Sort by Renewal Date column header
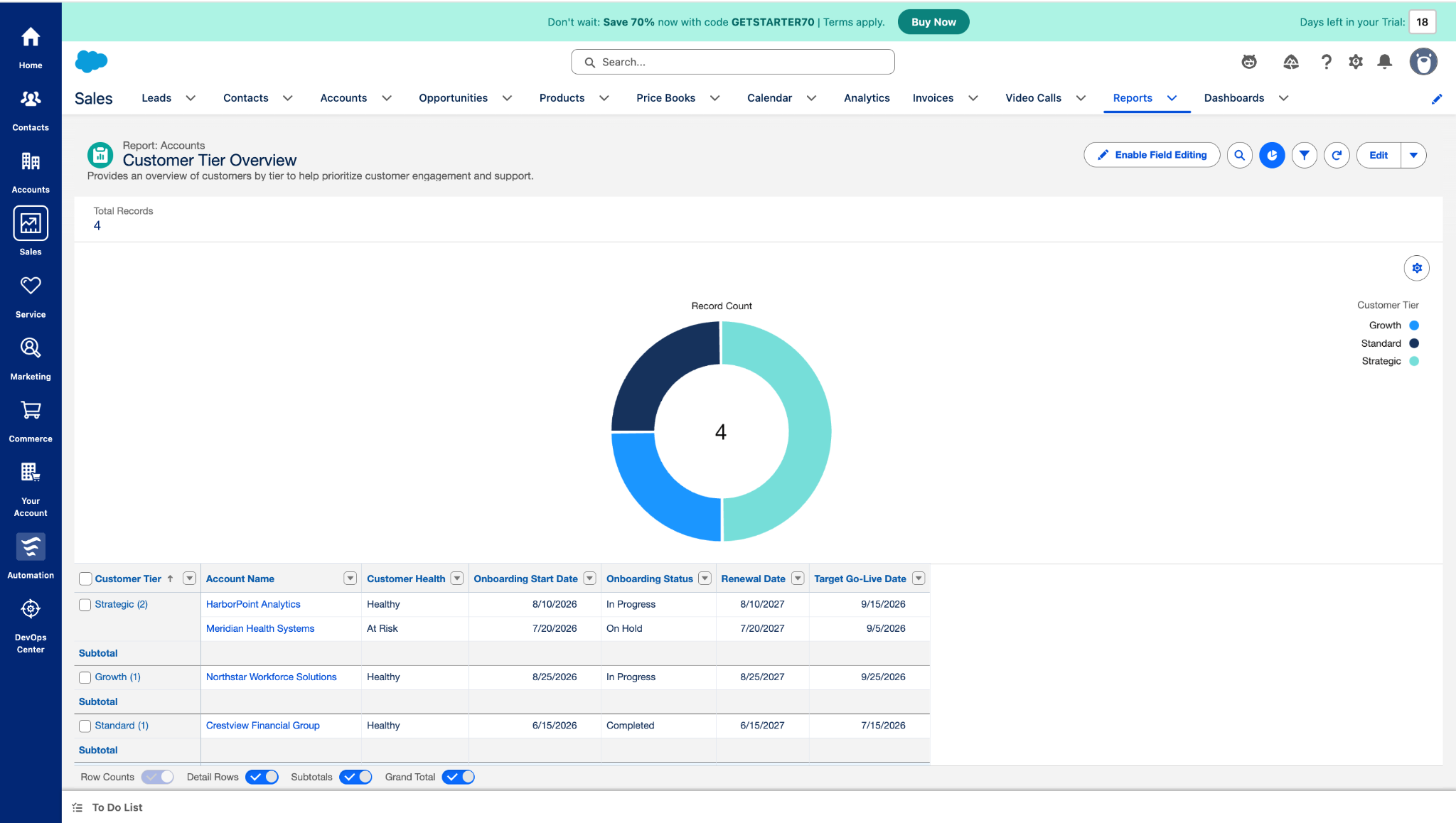 [753, 579]
